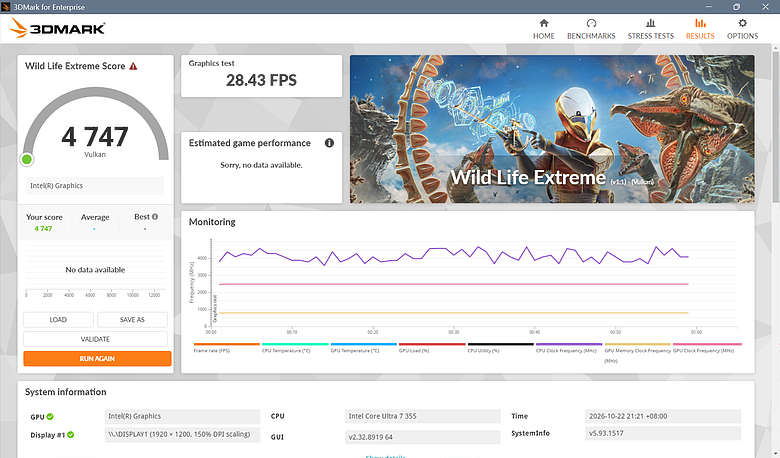Maximize the 3DMark window
Image resolution: width=780 pixels, height=458 pixels.
pos(737,6)
